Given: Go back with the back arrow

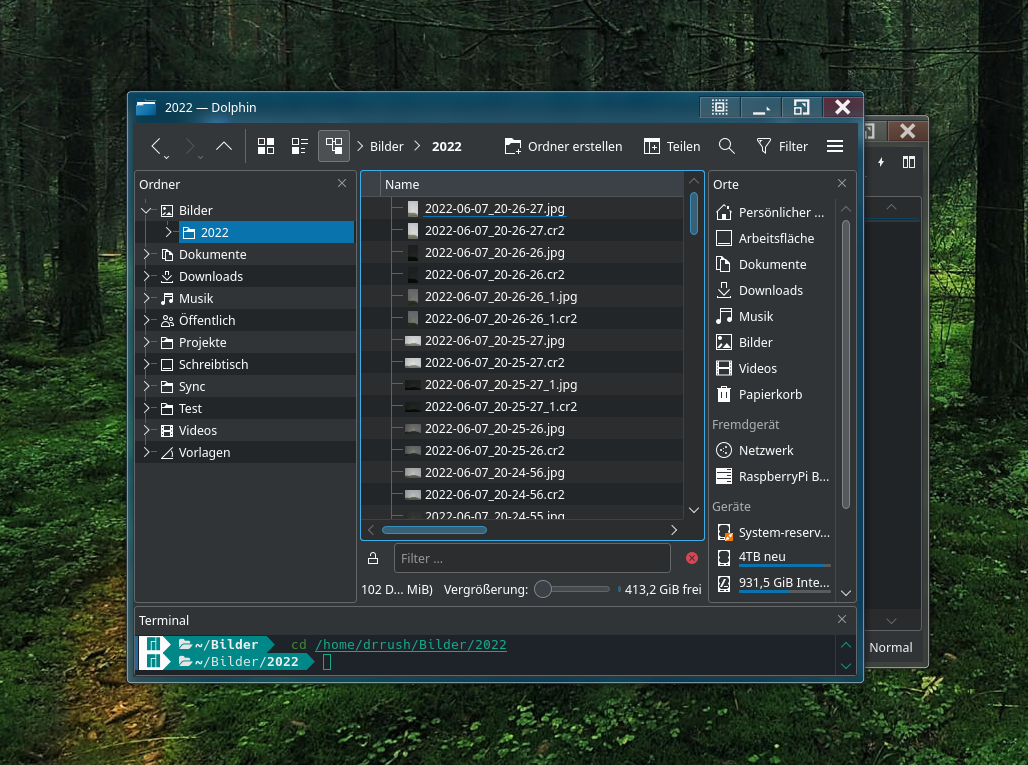Looking at the screenshot, I should tap(156, 146).
